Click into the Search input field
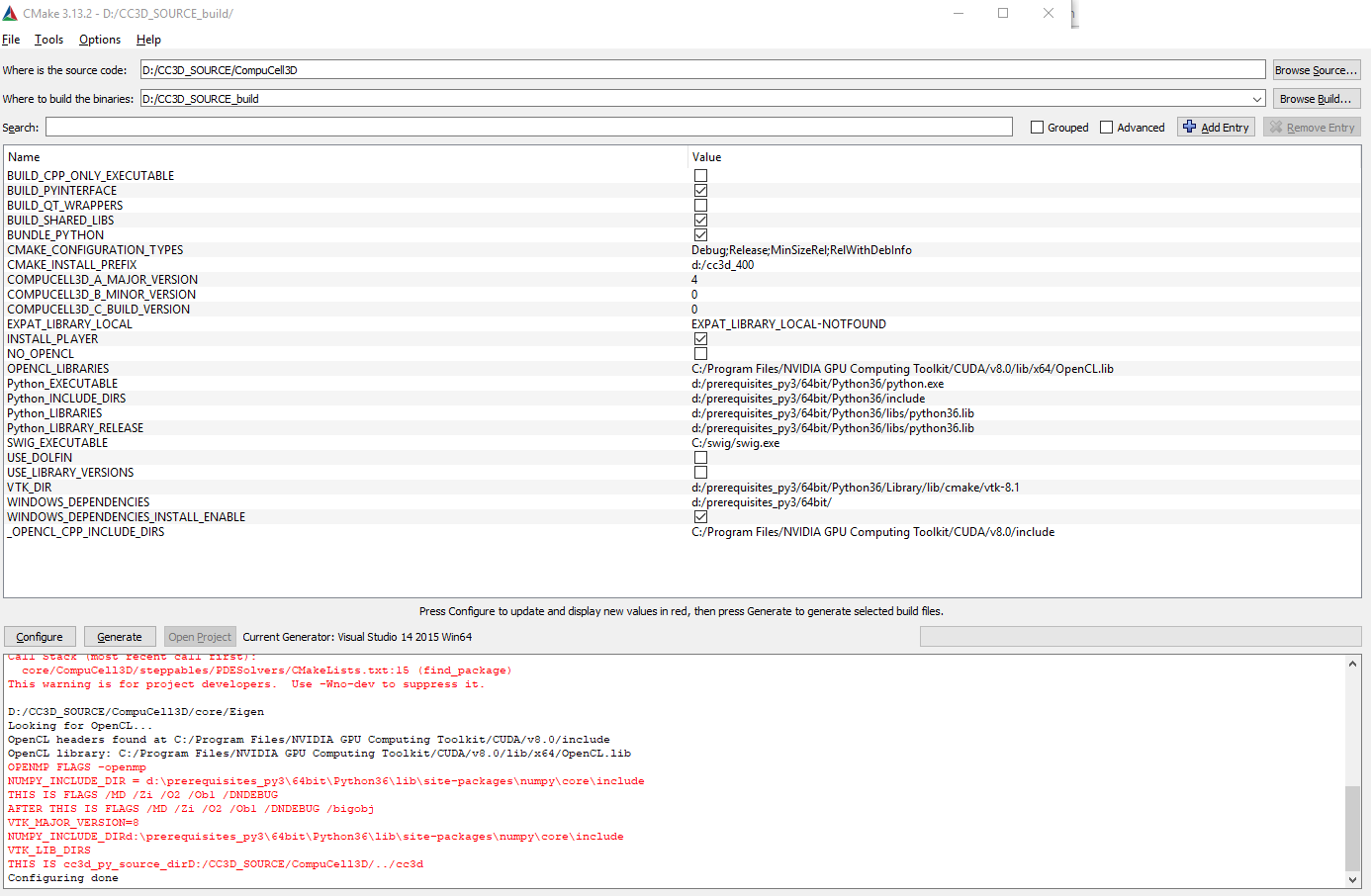 (528, 128)
